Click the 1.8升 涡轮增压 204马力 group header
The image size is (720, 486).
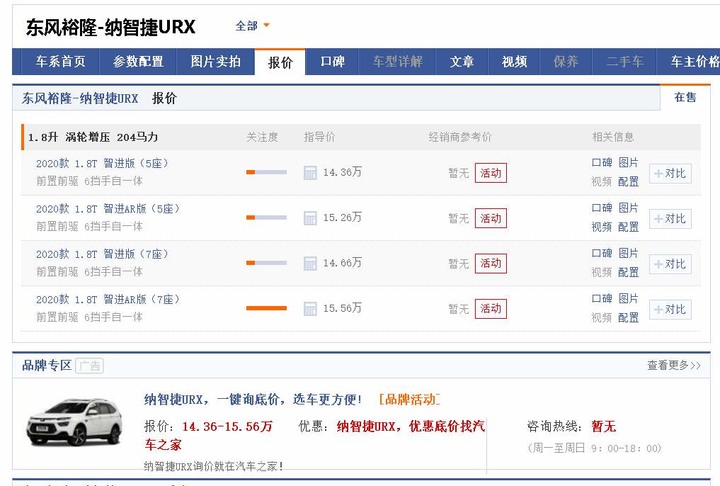pos(93,137)
